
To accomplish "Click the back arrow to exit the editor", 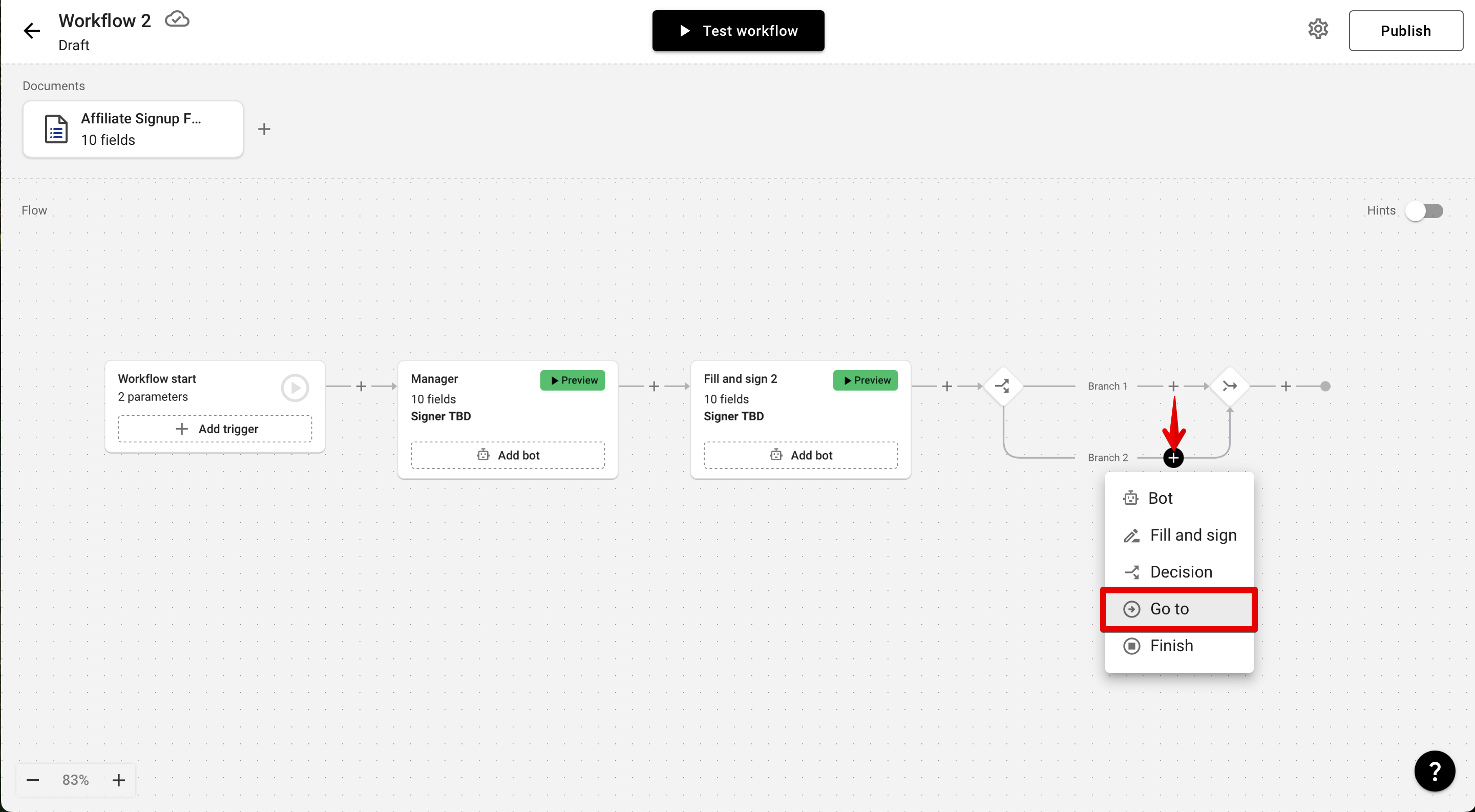I will coord(31,30).
